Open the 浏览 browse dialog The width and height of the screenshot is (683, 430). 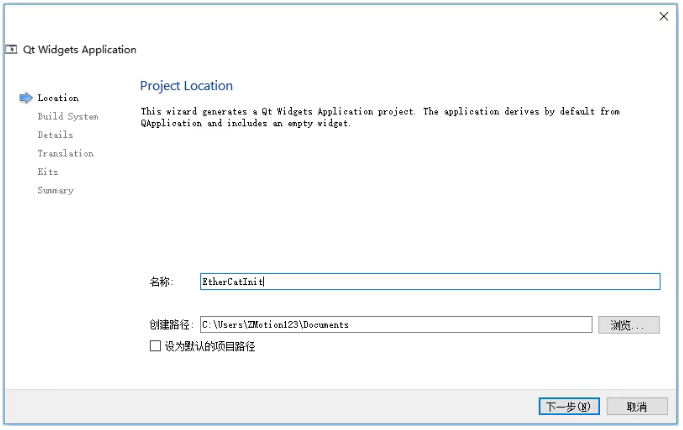click(629, 325)
